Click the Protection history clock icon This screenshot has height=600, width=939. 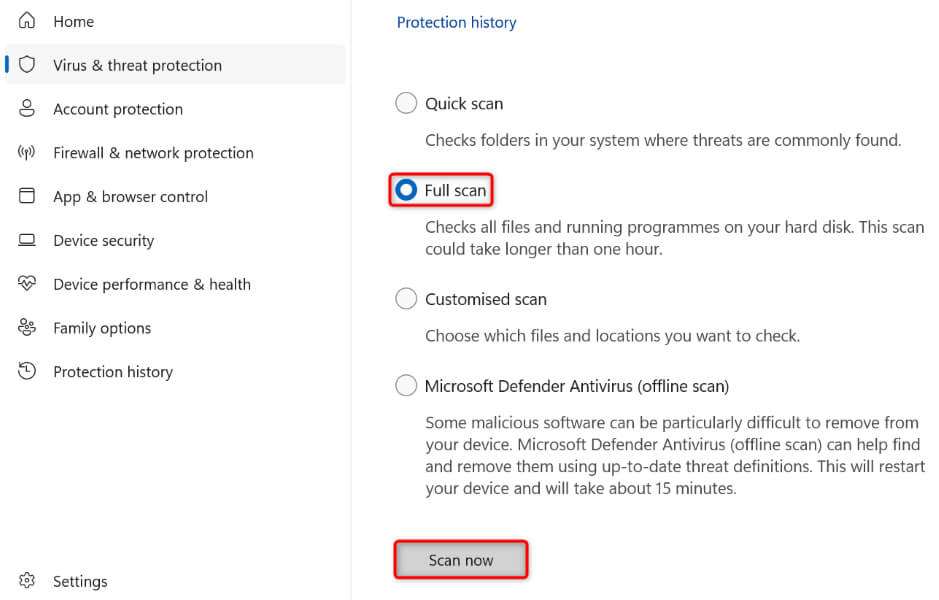(27, 372)
